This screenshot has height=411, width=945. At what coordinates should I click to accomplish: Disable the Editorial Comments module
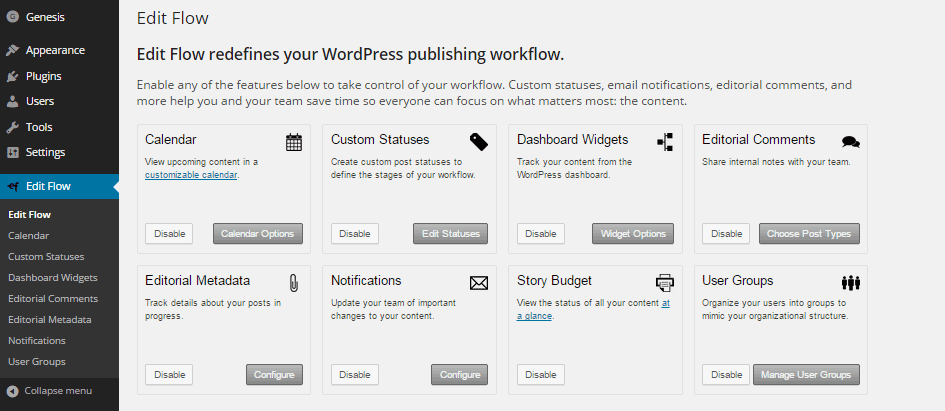point(726,234)
